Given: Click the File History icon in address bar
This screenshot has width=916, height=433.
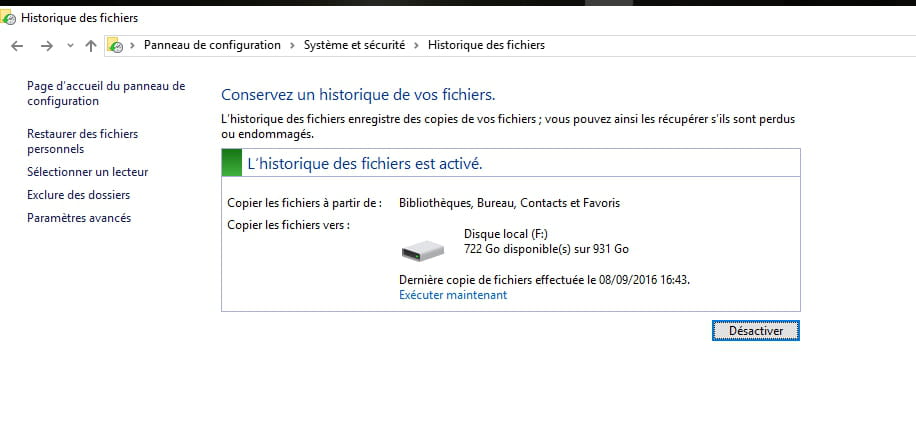Looking at the screenshot, I should click(116, 45).
